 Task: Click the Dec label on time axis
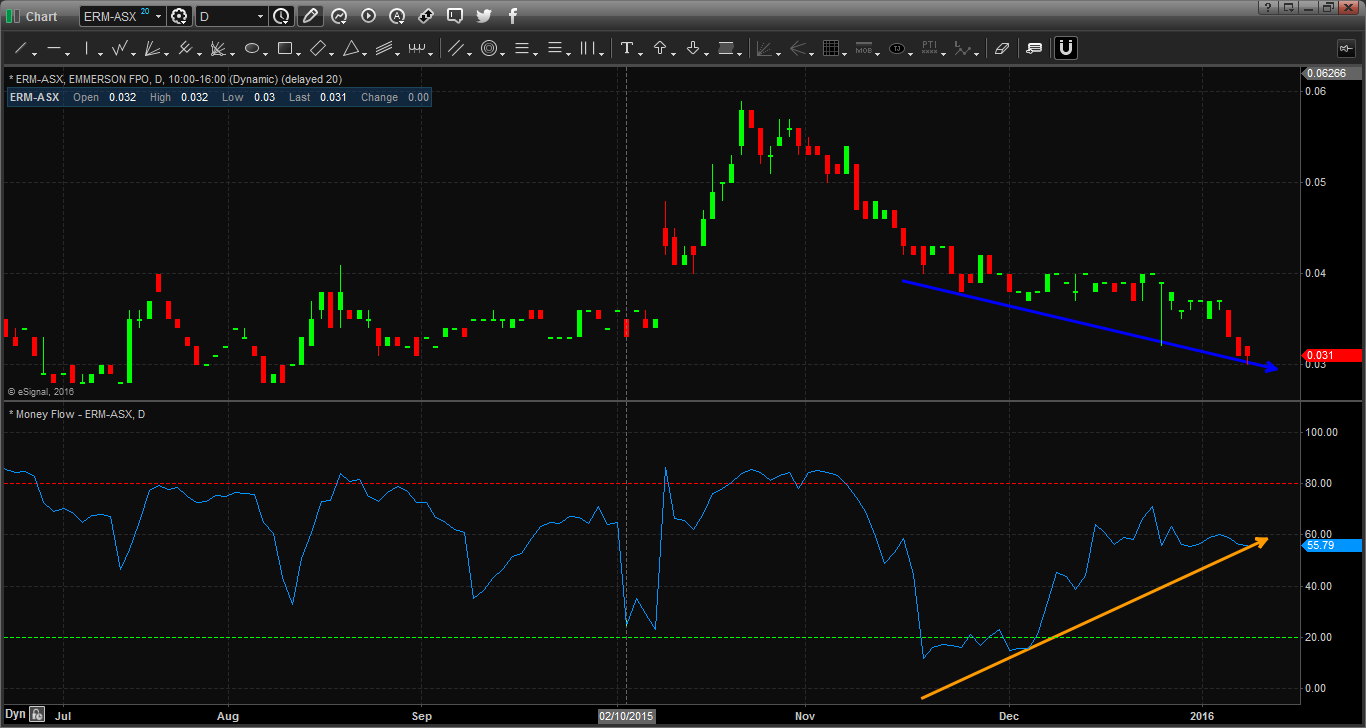(1009, 716)
